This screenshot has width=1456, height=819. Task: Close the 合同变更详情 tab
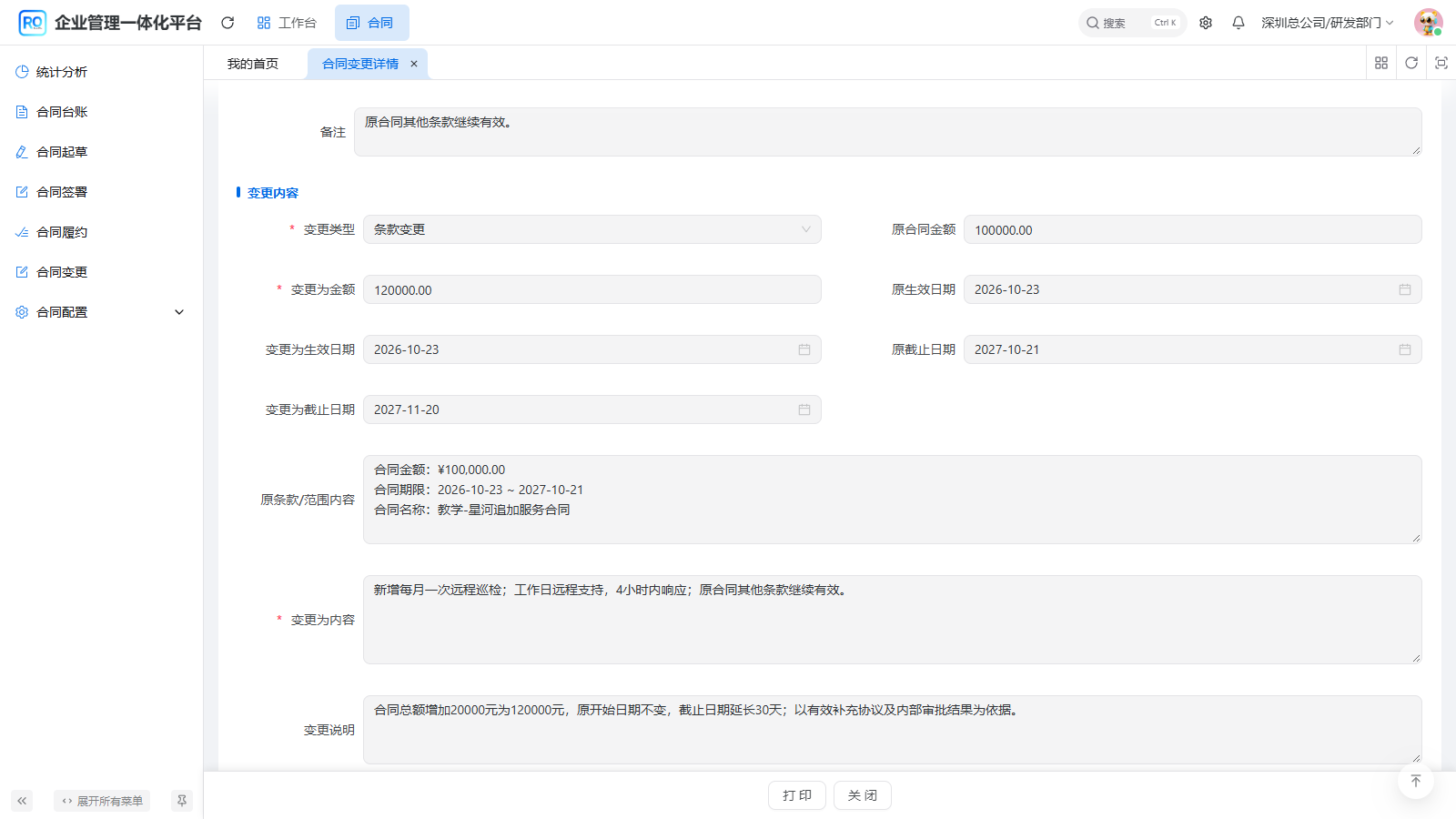pyautogui.click(x=414, y=64)
